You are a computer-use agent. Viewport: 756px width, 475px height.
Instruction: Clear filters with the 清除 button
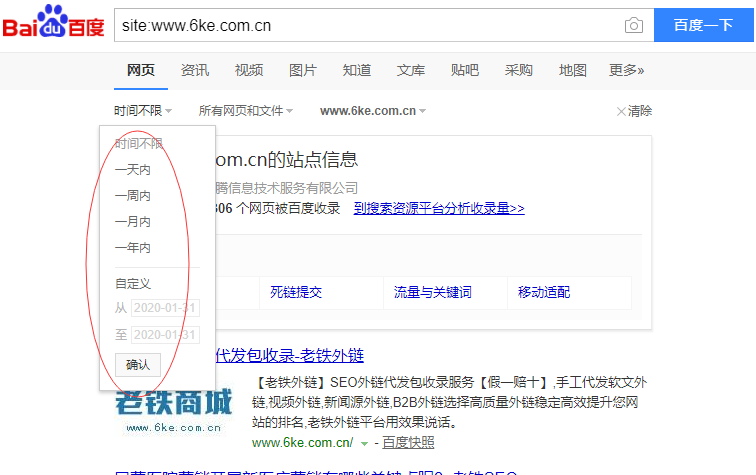[x=634, y=111]
